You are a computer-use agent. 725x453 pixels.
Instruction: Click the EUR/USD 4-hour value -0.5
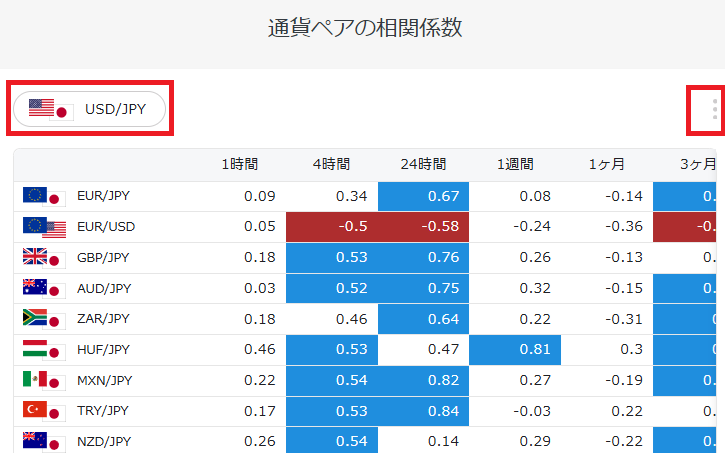pyautogui.click(x=332, y=227)
